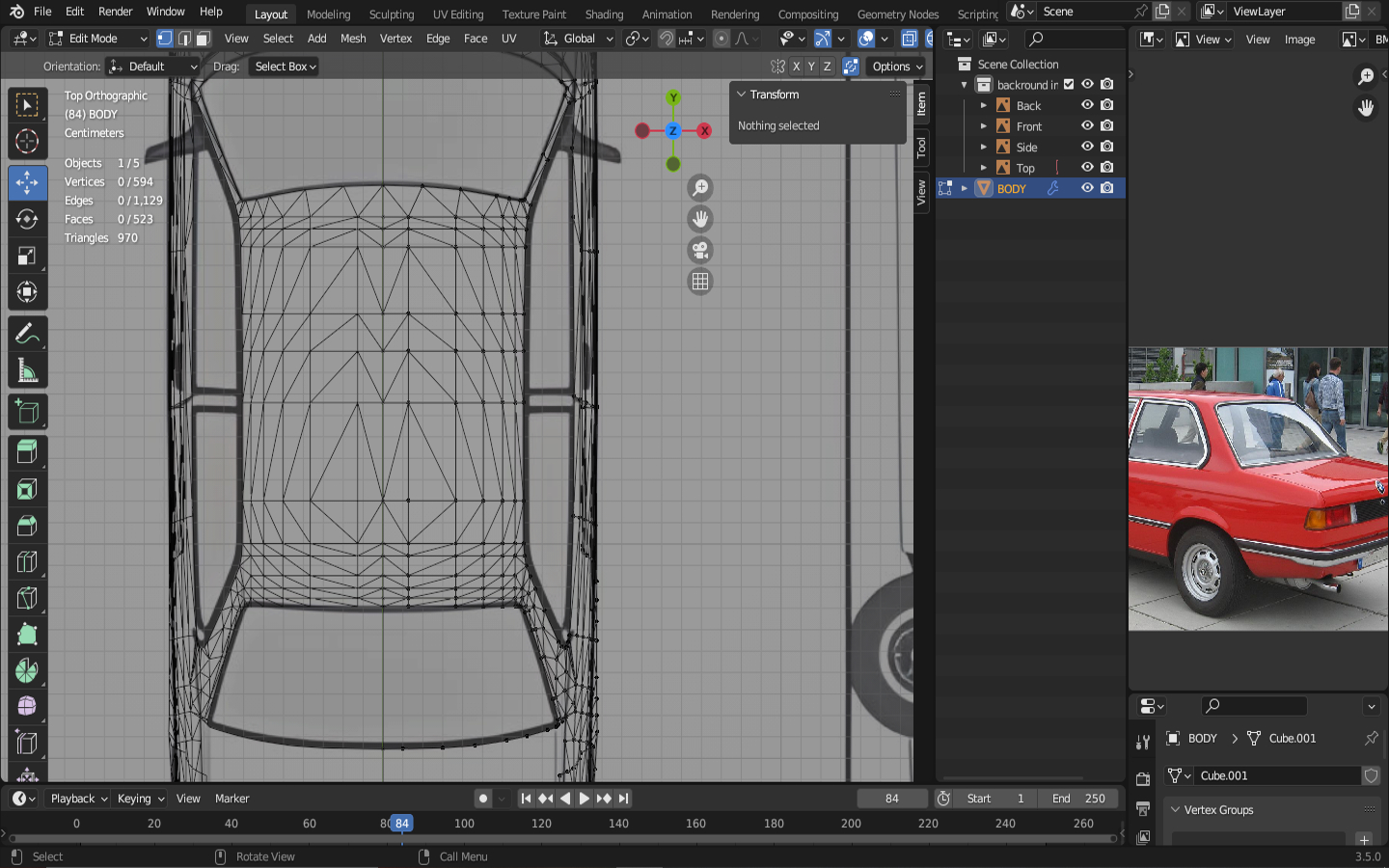The width and height of the screenshot is (1389, 868).
Task: Switch to face select mode
Action: click(203, 39)
